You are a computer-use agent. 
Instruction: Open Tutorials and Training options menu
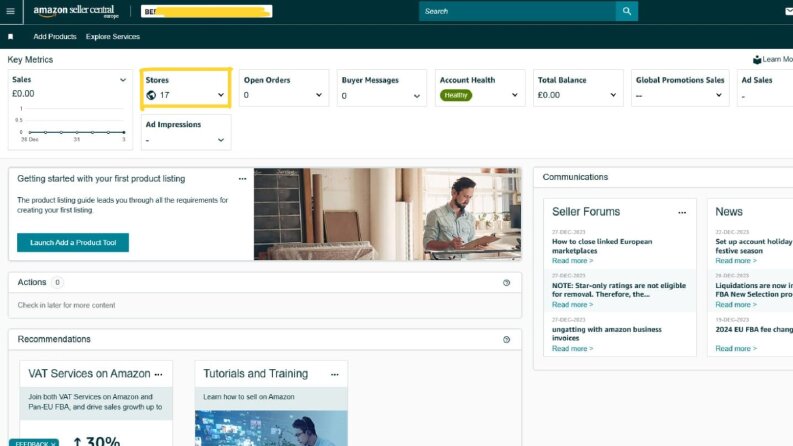point(334,375)
